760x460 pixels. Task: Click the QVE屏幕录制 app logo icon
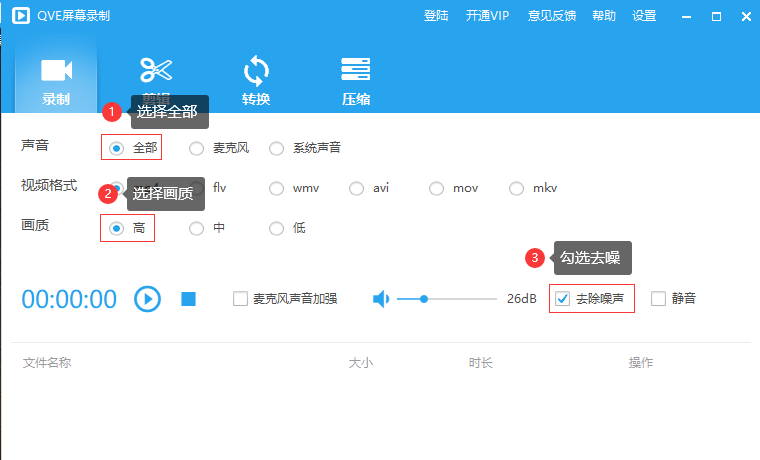click(x=21, y=16)
